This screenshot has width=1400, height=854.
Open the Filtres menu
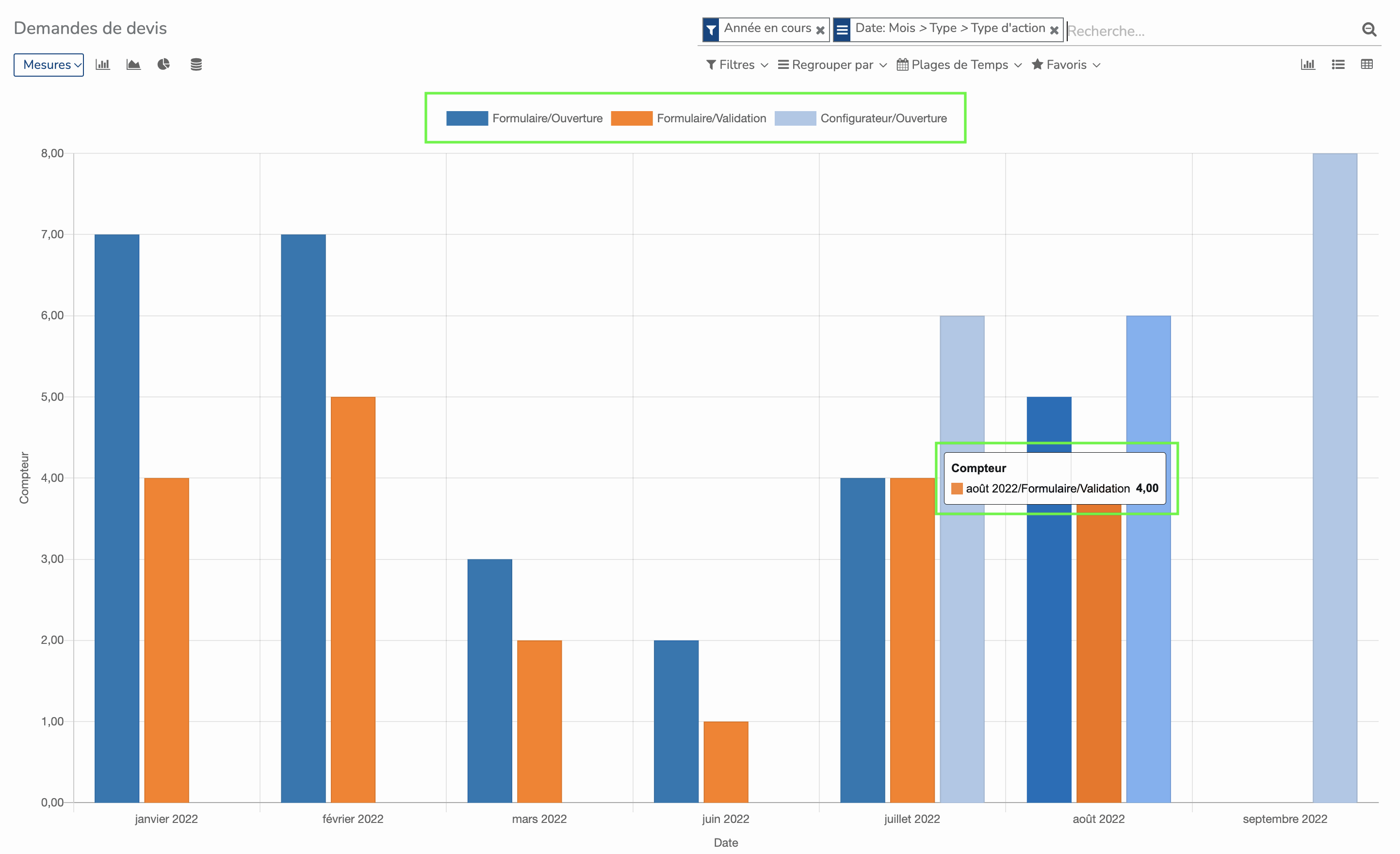737,65
